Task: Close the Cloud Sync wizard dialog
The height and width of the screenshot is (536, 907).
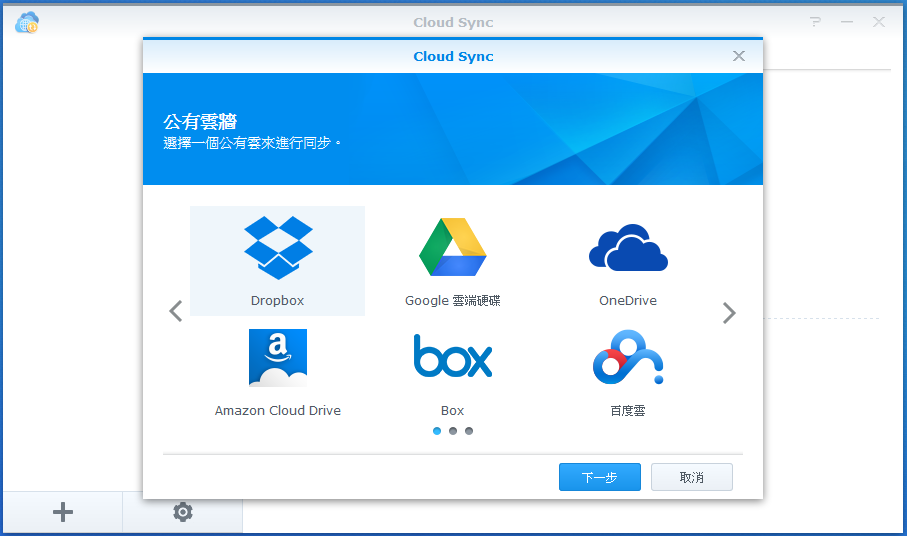Action: click(739, 56)
